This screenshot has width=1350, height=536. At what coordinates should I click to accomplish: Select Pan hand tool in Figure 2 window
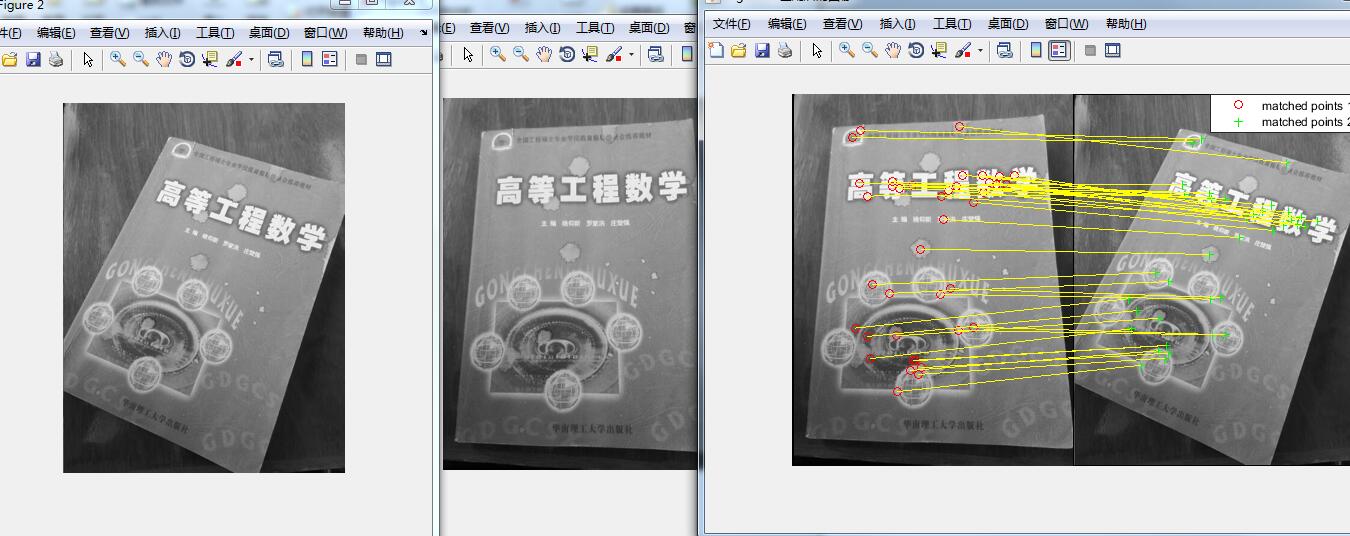point(164,60)
